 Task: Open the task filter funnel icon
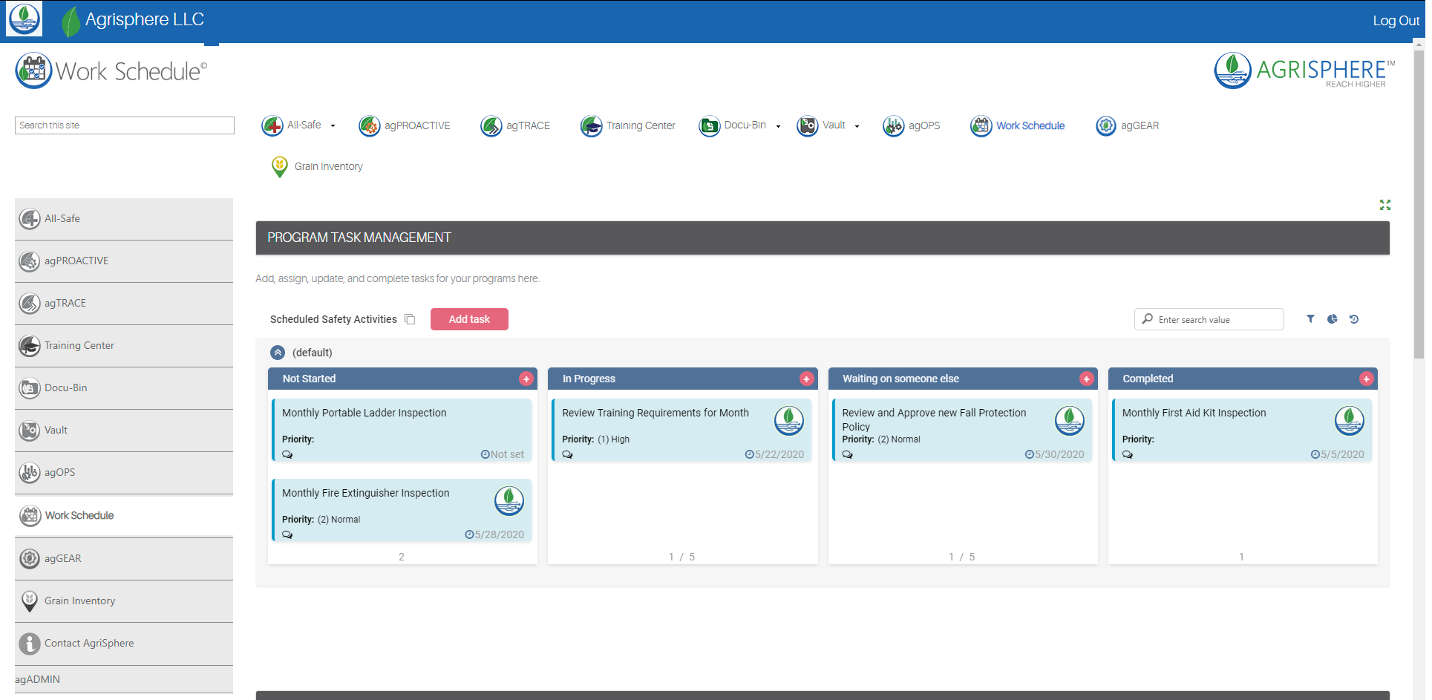coord(1311,320)
